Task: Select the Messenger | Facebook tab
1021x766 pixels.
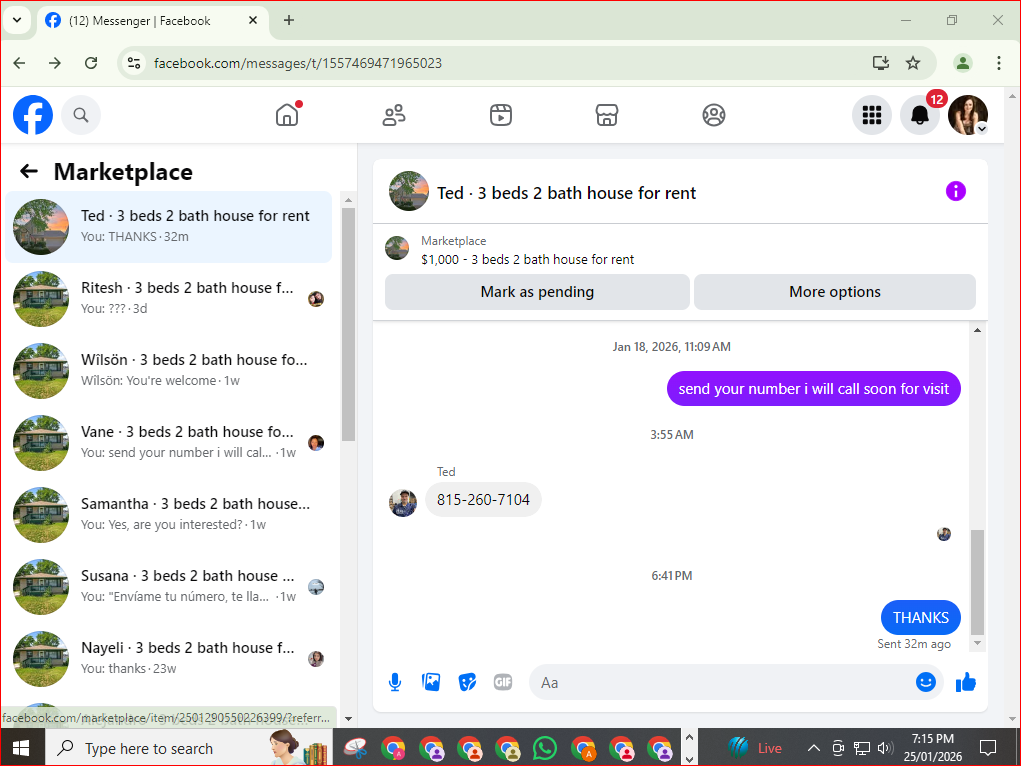Action: pyautogui.click(x=153, y=21)
